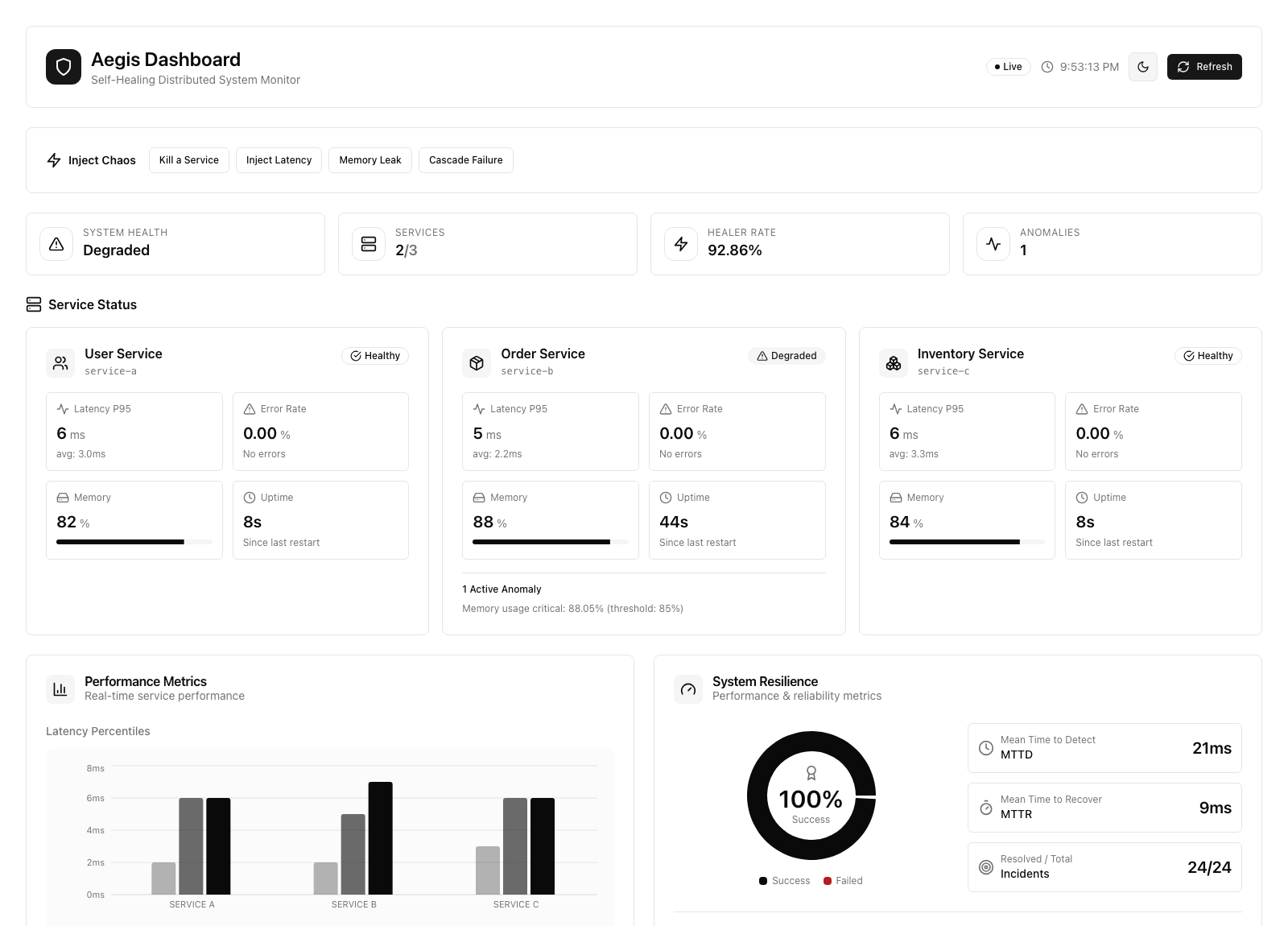Click Inventory Service Error Rate warning icon

[x=1082, y=409]
